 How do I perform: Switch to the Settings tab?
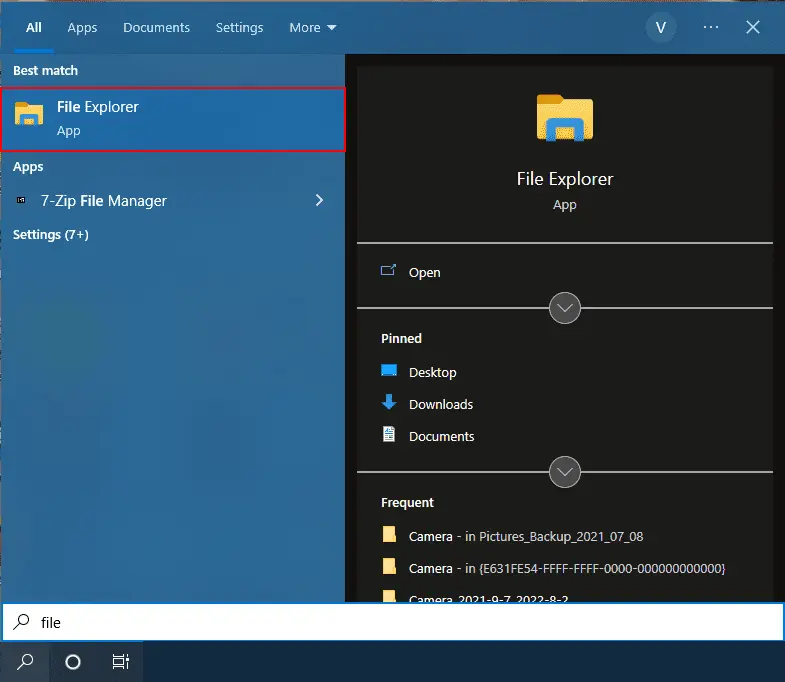(x=239, y=28)
